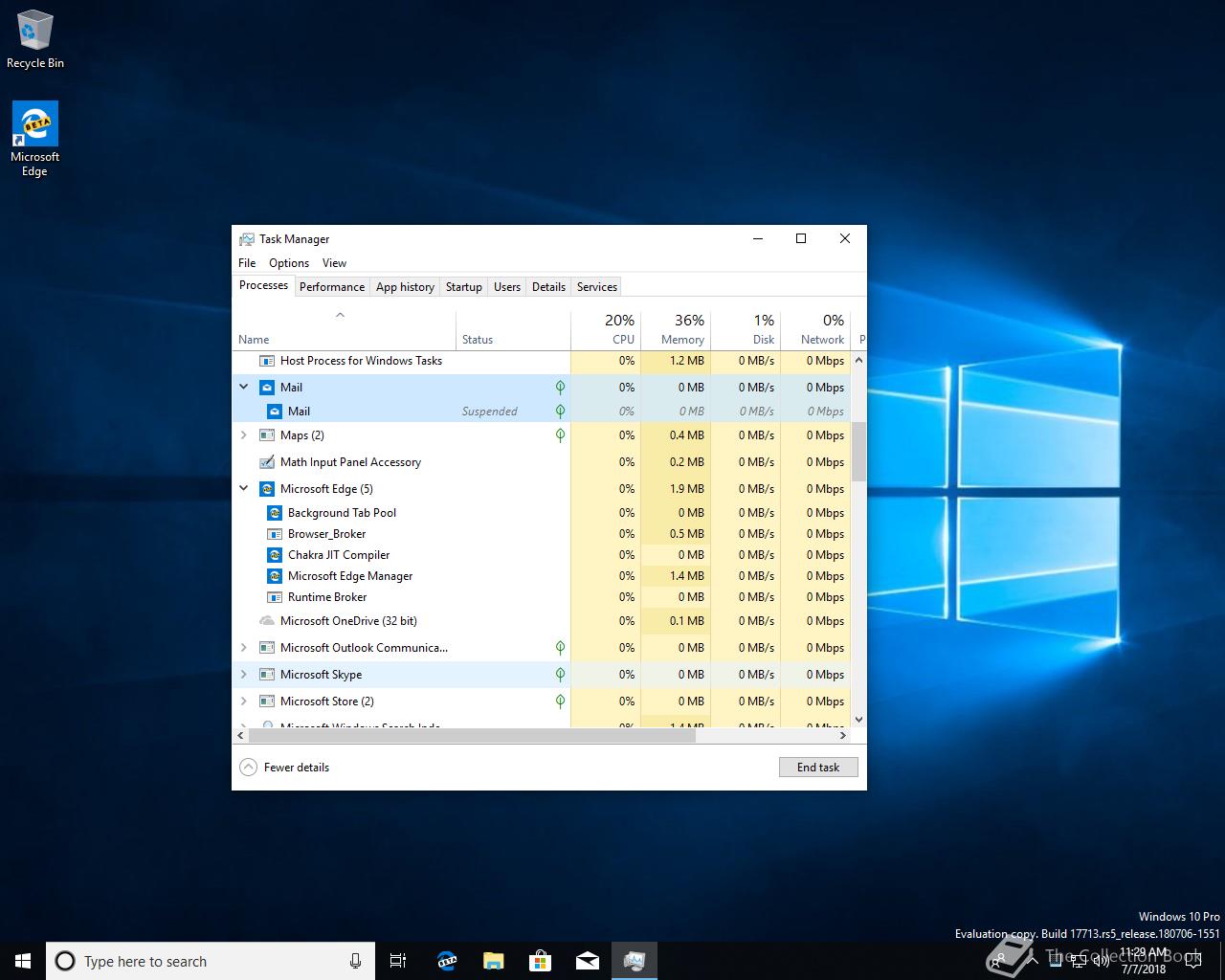The width and height of the screenshot is (1225, 980).
Task: Sort by the Network column header
Action: click(815, 330)
